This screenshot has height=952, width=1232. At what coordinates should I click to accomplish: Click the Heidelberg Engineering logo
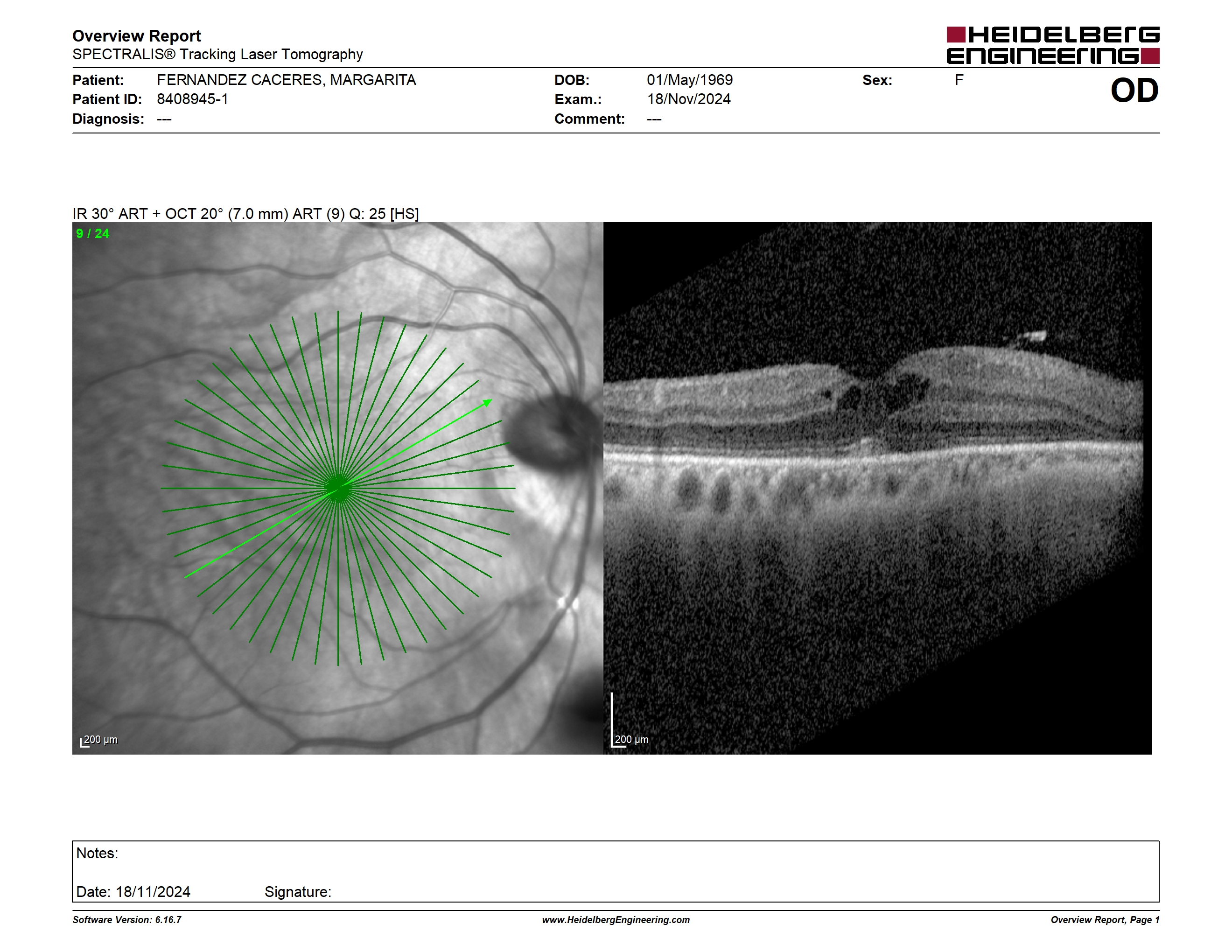(x=1053, y=45)
